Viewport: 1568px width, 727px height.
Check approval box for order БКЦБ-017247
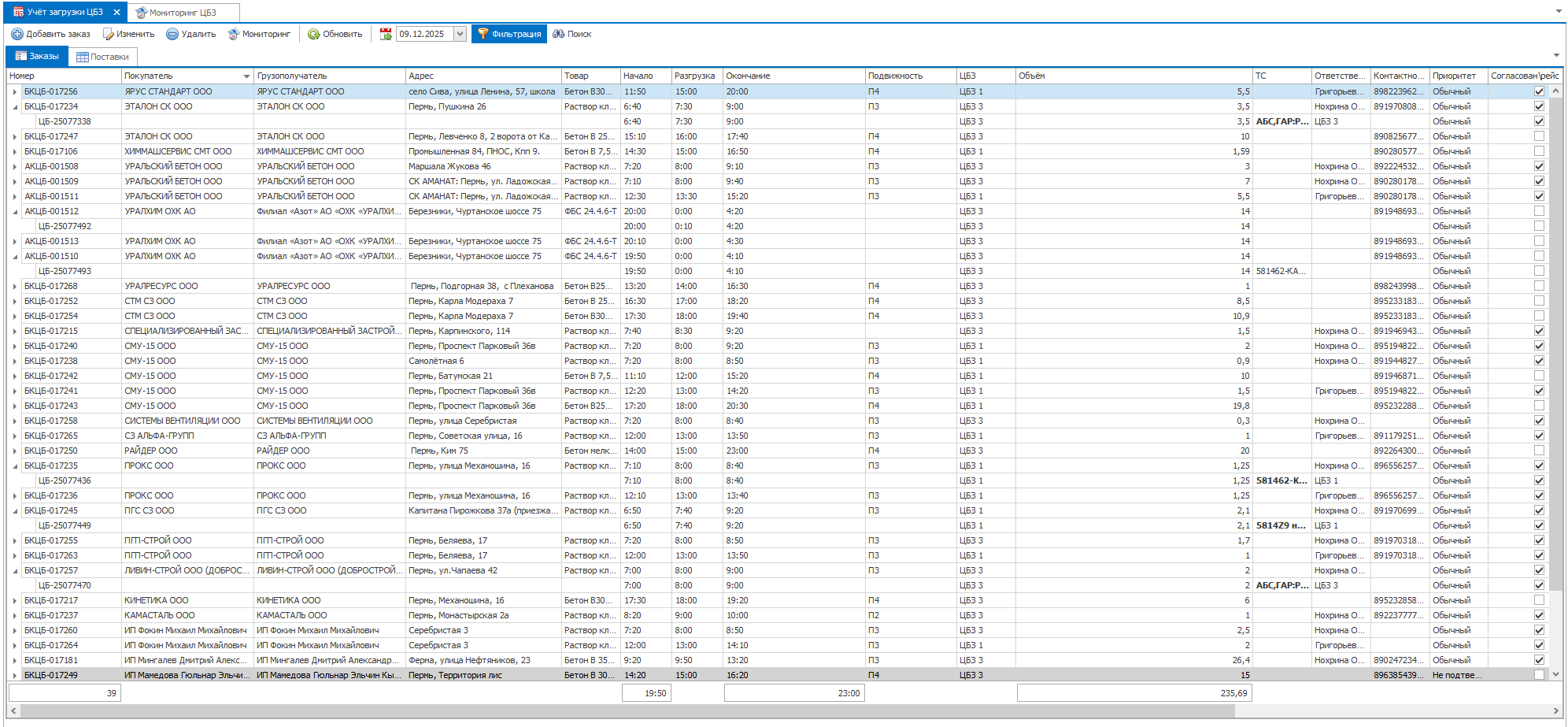click(1539, 136)
